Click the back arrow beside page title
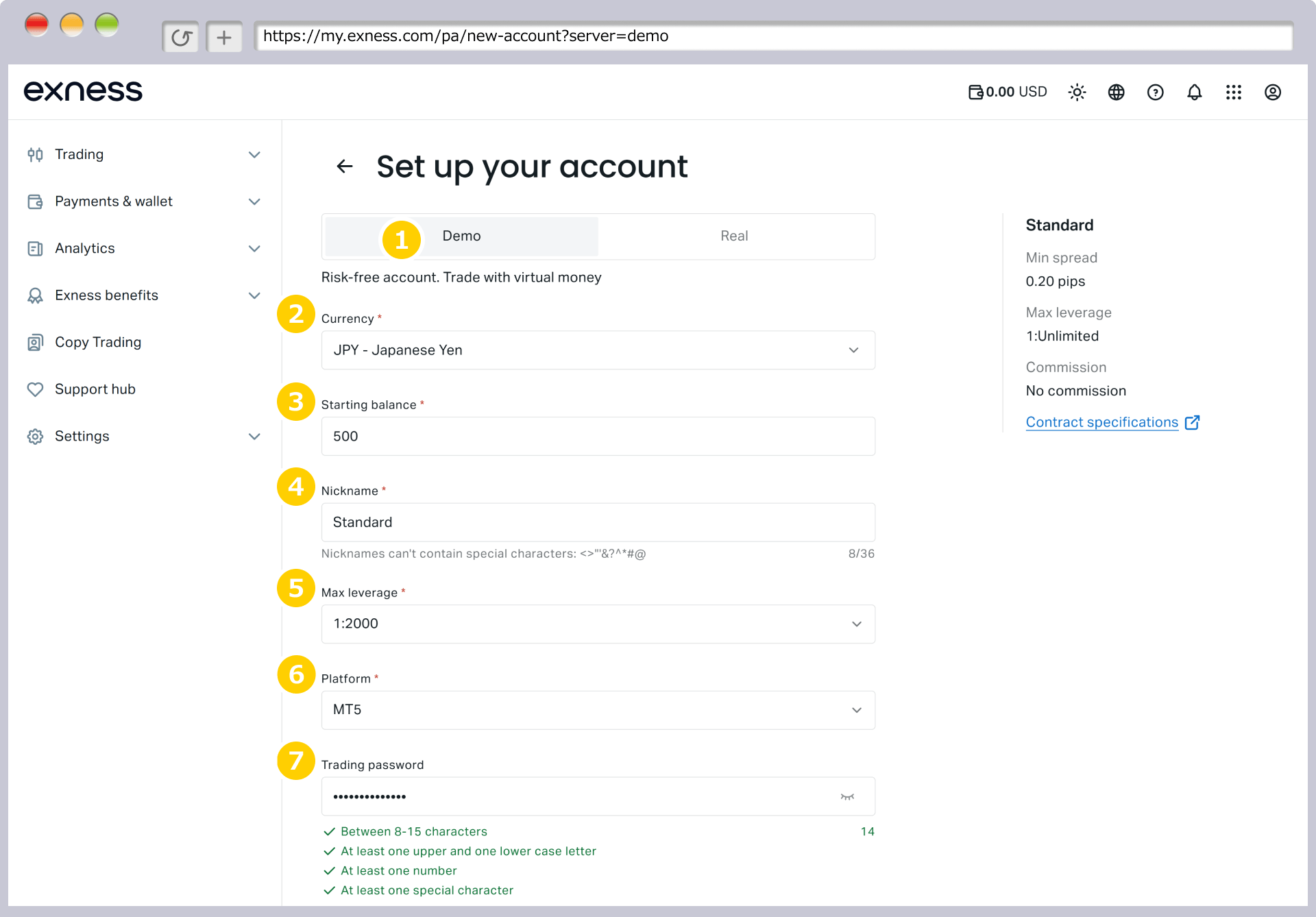The height and width of the screenshot is (917, 1316). (345, 166)
